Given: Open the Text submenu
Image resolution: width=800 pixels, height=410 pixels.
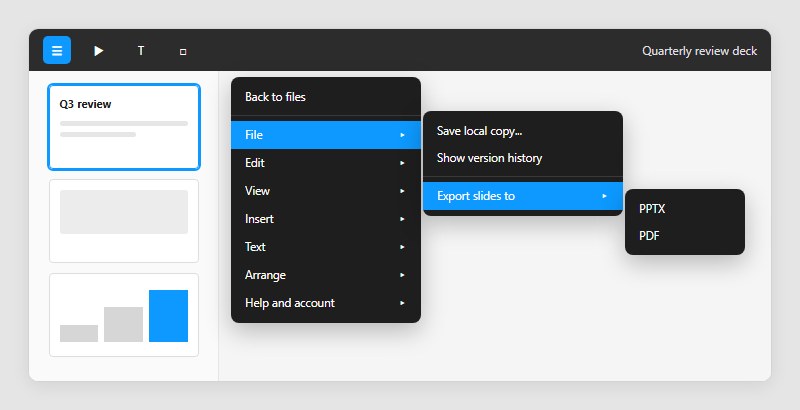Looking at the screenshot, I should 326,247.
